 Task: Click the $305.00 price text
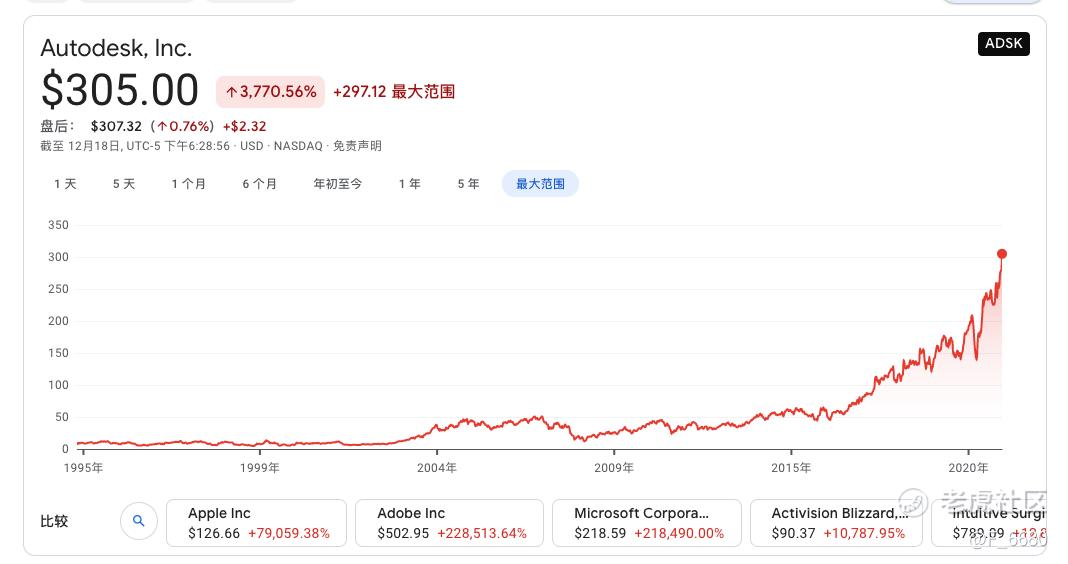(120, 90)
